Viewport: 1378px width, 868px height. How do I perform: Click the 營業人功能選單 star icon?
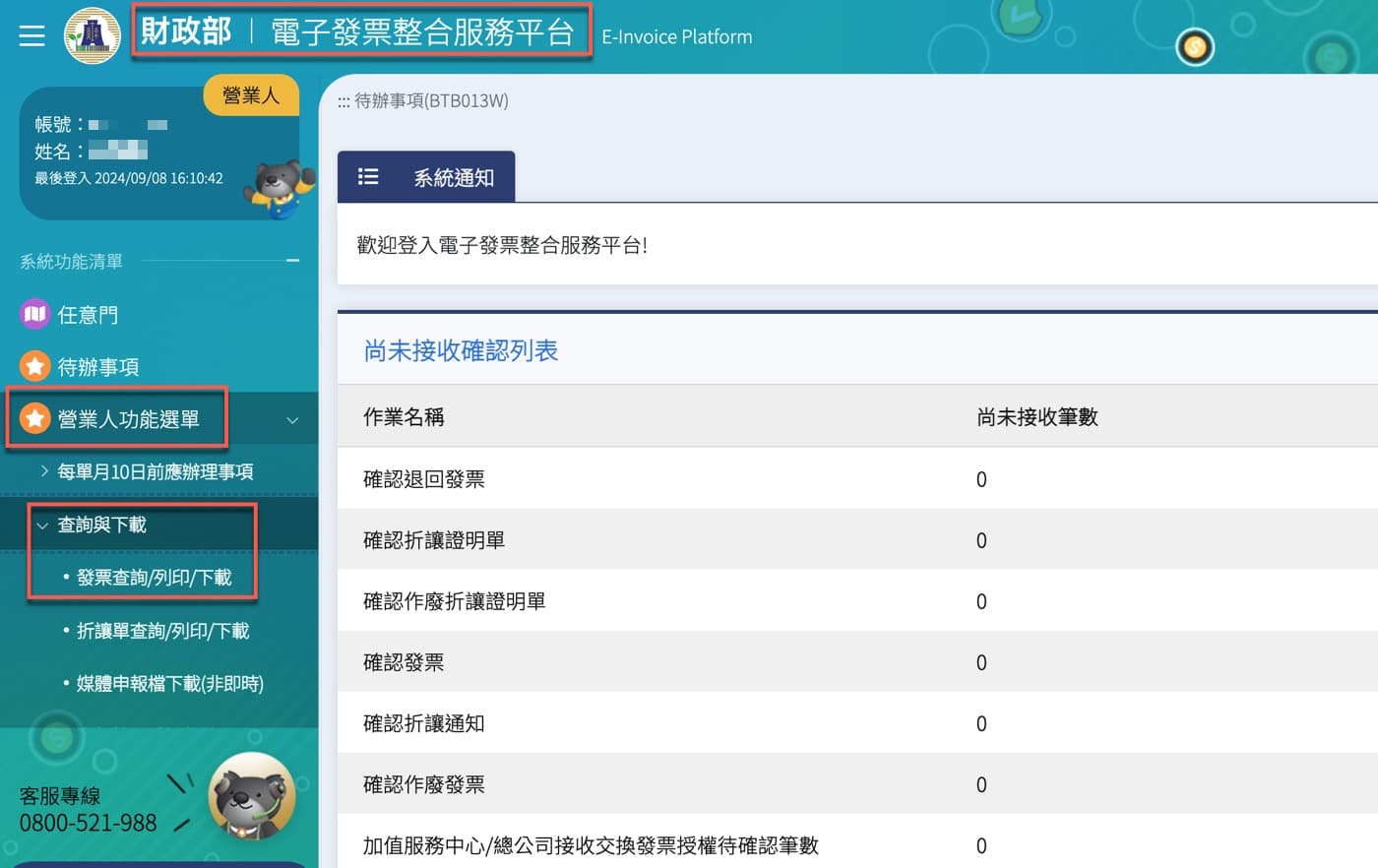click(34, 419)
